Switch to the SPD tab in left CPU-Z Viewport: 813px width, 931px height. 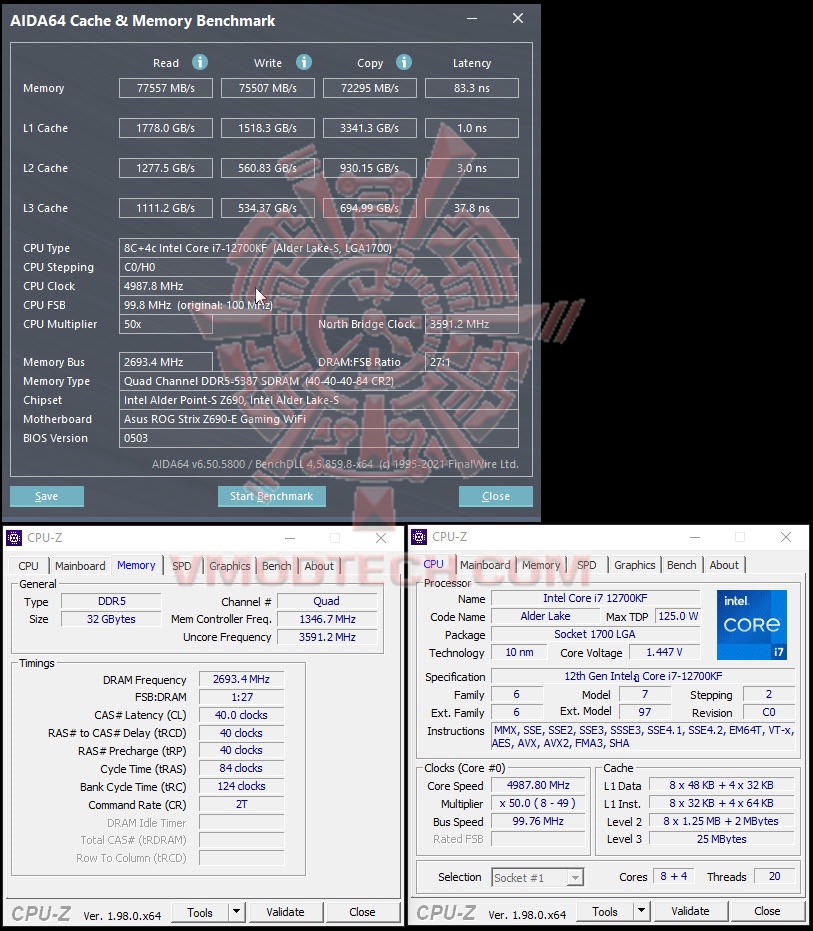click(182, 565)
